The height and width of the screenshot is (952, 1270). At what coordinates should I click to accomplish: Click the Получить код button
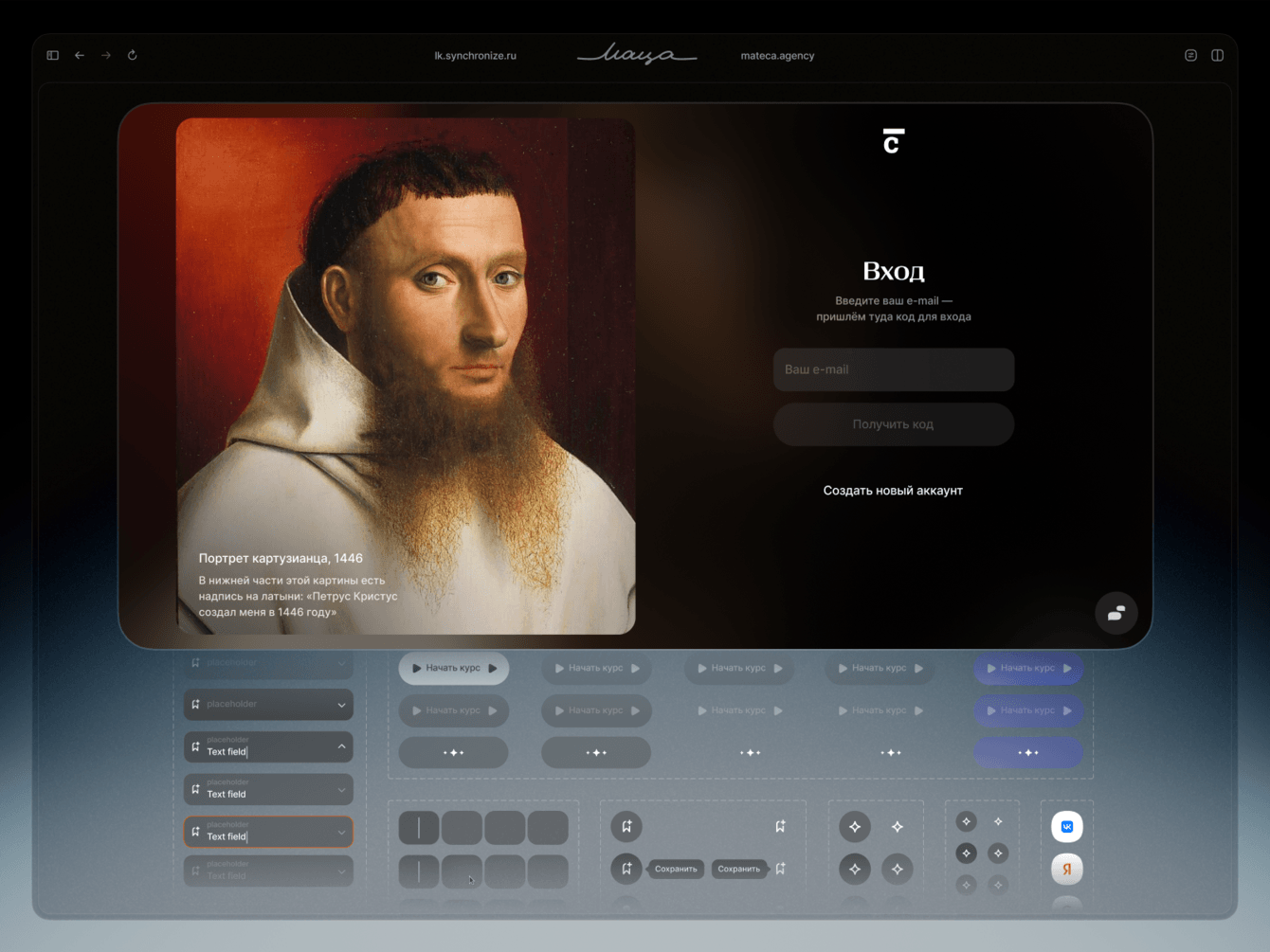[x=894, y=424]
